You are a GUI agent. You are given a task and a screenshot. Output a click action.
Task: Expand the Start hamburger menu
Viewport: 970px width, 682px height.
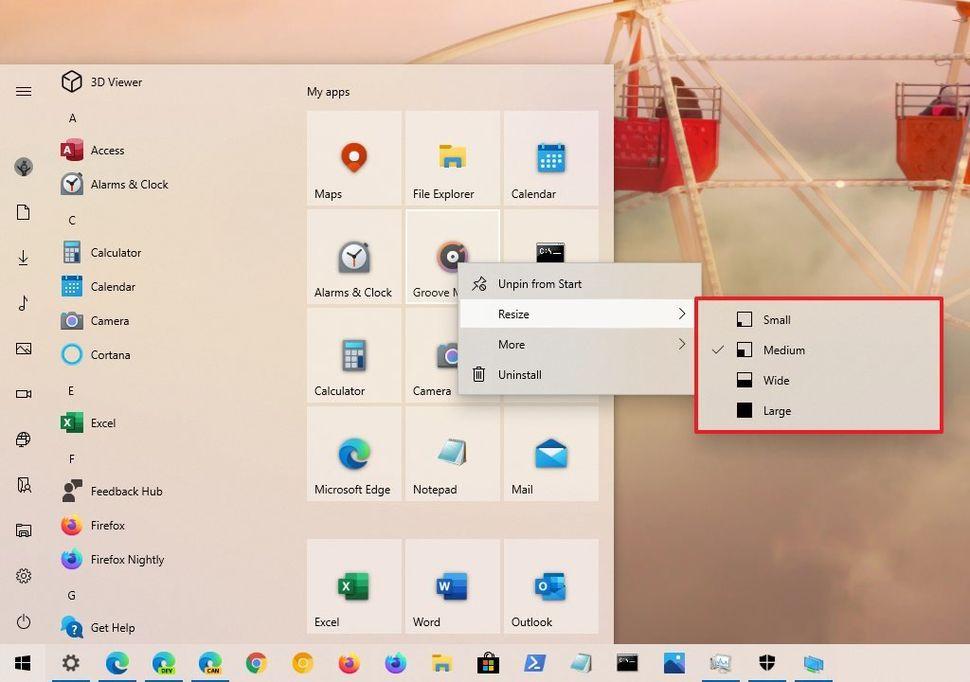tap(24, 92)
